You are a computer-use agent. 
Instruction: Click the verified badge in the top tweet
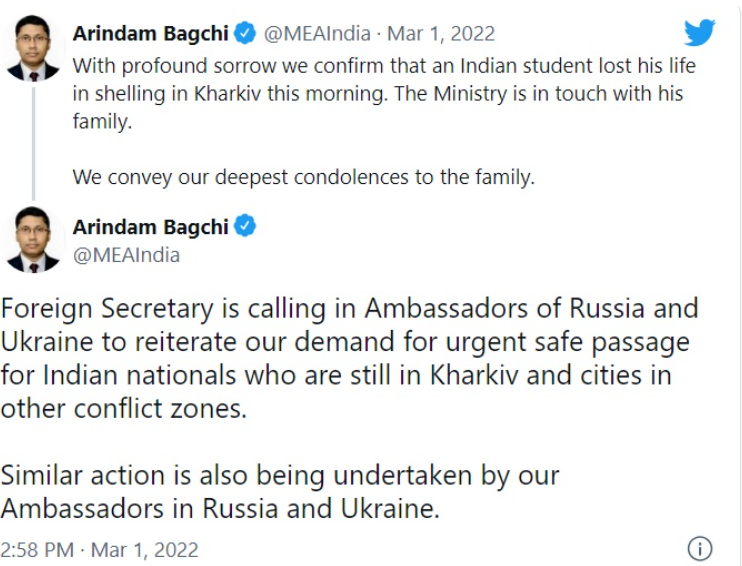tap(245, 33)
